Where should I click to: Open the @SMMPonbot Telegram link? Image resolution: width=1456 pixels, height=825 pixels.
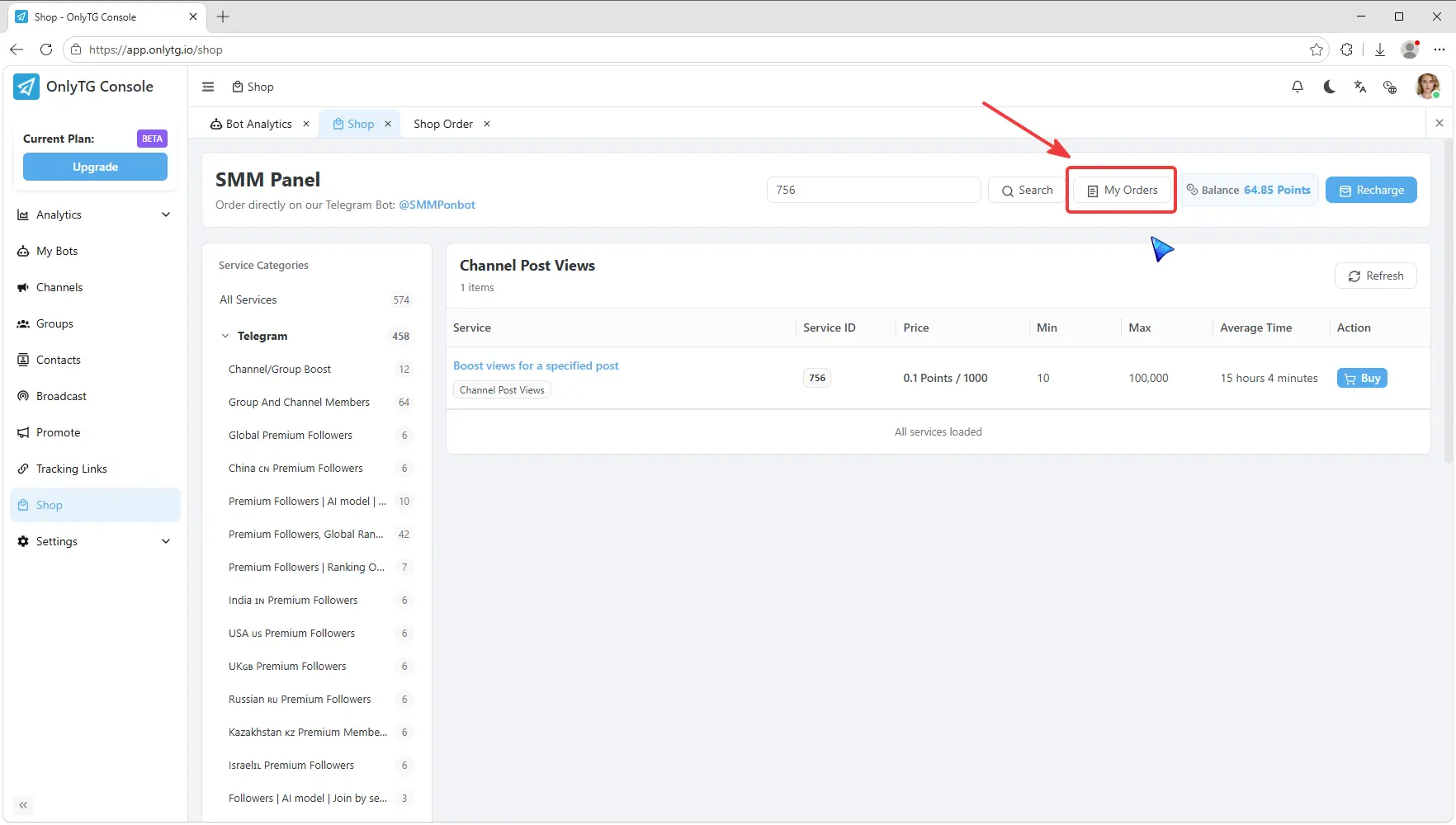[x=437, y=205]
